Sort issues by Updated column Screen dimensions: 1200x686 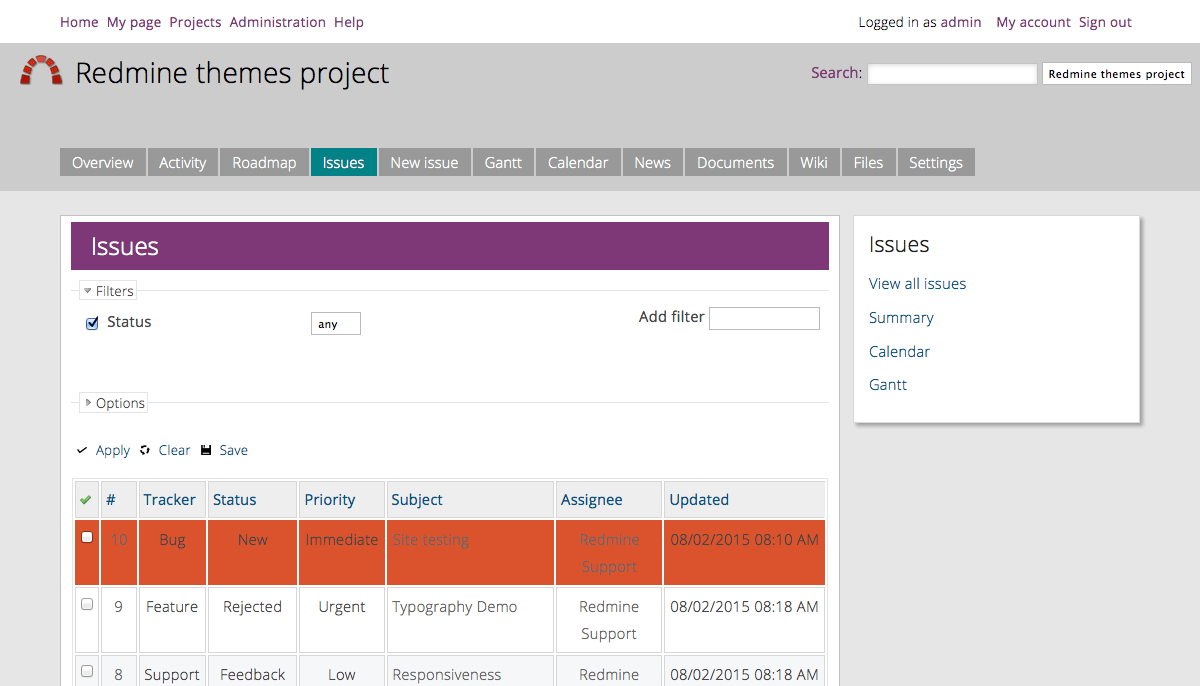699,500
